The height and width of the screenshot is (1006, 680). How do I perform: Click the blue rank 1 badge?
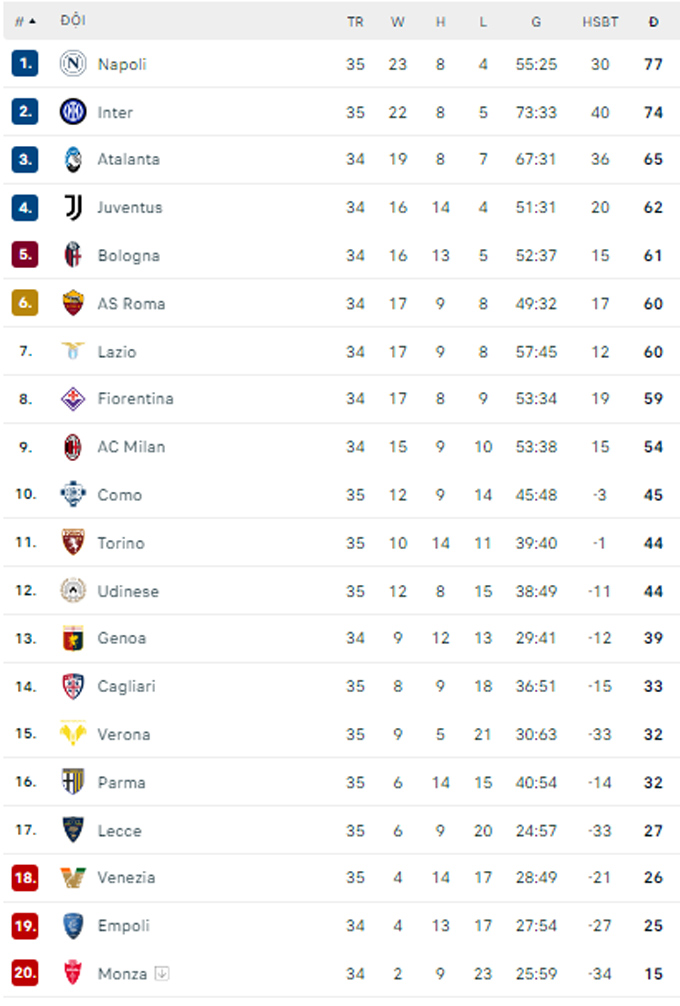tap(25, 64)
